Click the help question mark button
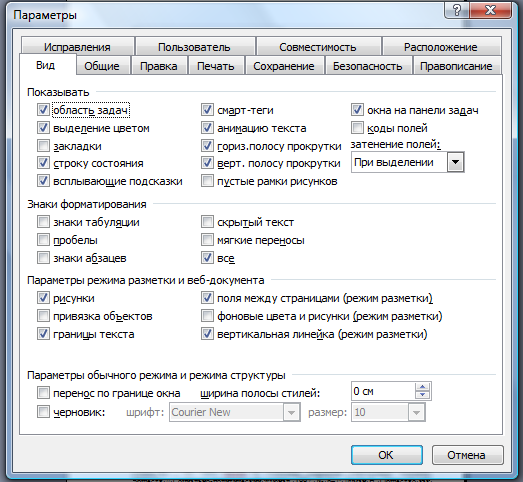523x482 pixels. pos(457,10)
